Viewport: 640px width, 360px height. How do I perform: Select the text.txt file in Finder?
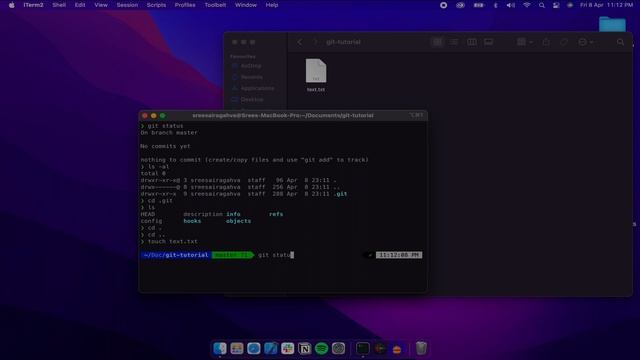tap(316, 75)
